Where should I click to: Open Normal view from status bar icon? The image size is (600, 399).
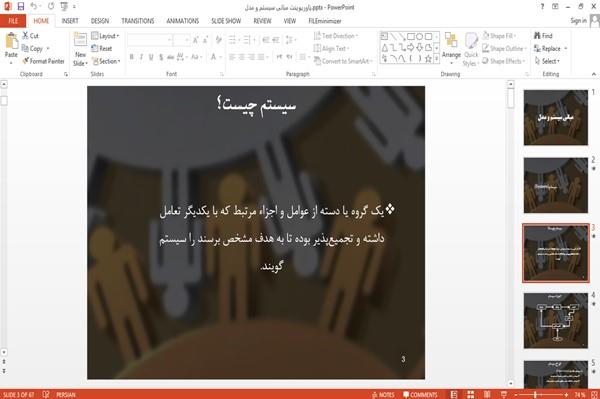point(454,394)
